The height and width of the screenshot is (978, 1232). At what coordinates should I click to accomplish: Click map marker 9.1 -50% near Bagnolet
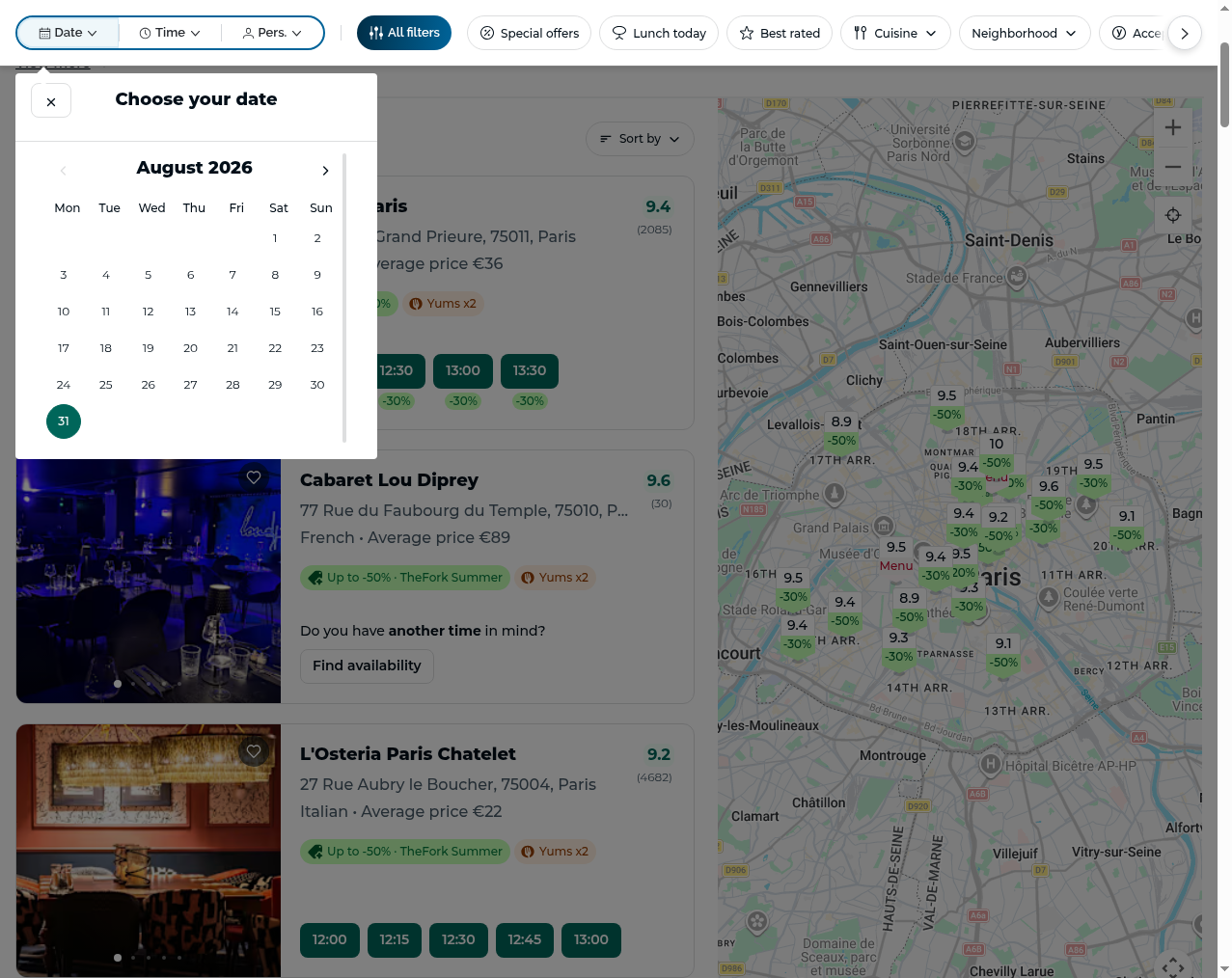(1127, 526)
